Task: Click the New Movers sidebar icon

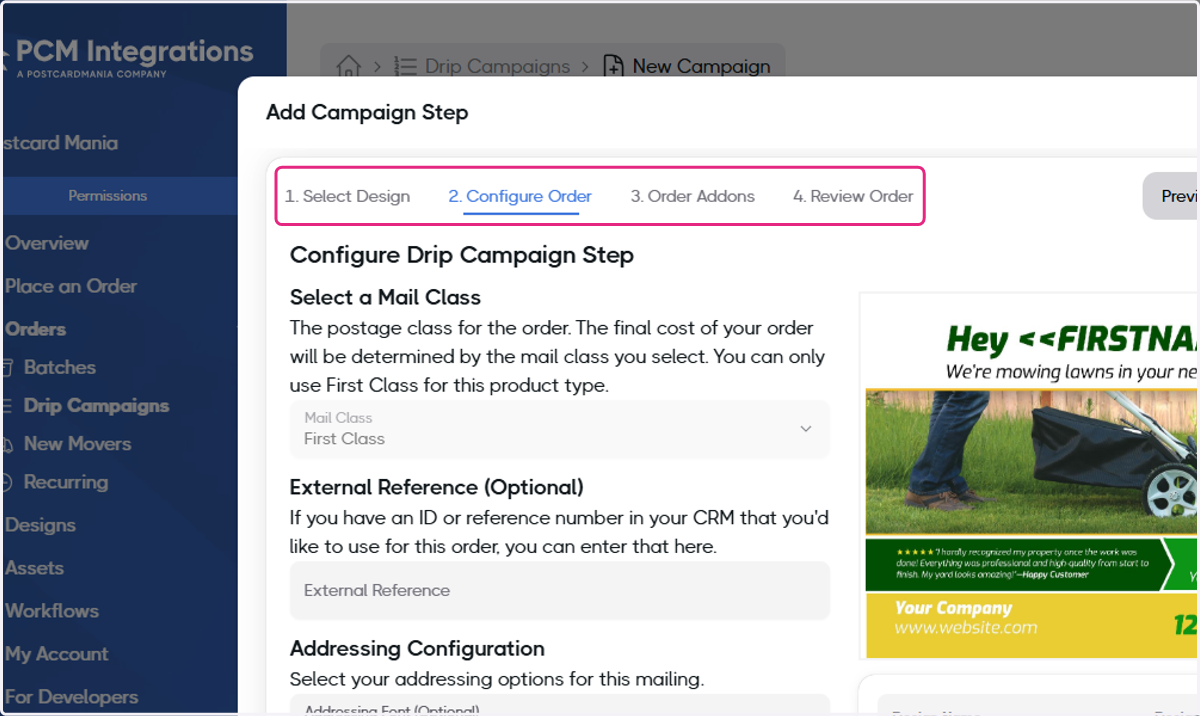Action: [6, 444]
